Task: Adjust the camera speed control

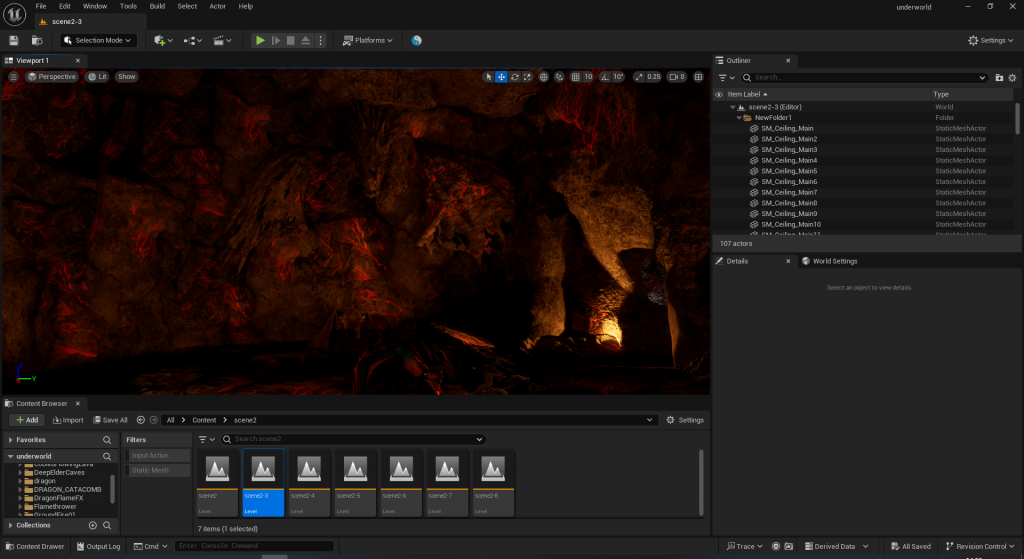Action: coord(678,77)
